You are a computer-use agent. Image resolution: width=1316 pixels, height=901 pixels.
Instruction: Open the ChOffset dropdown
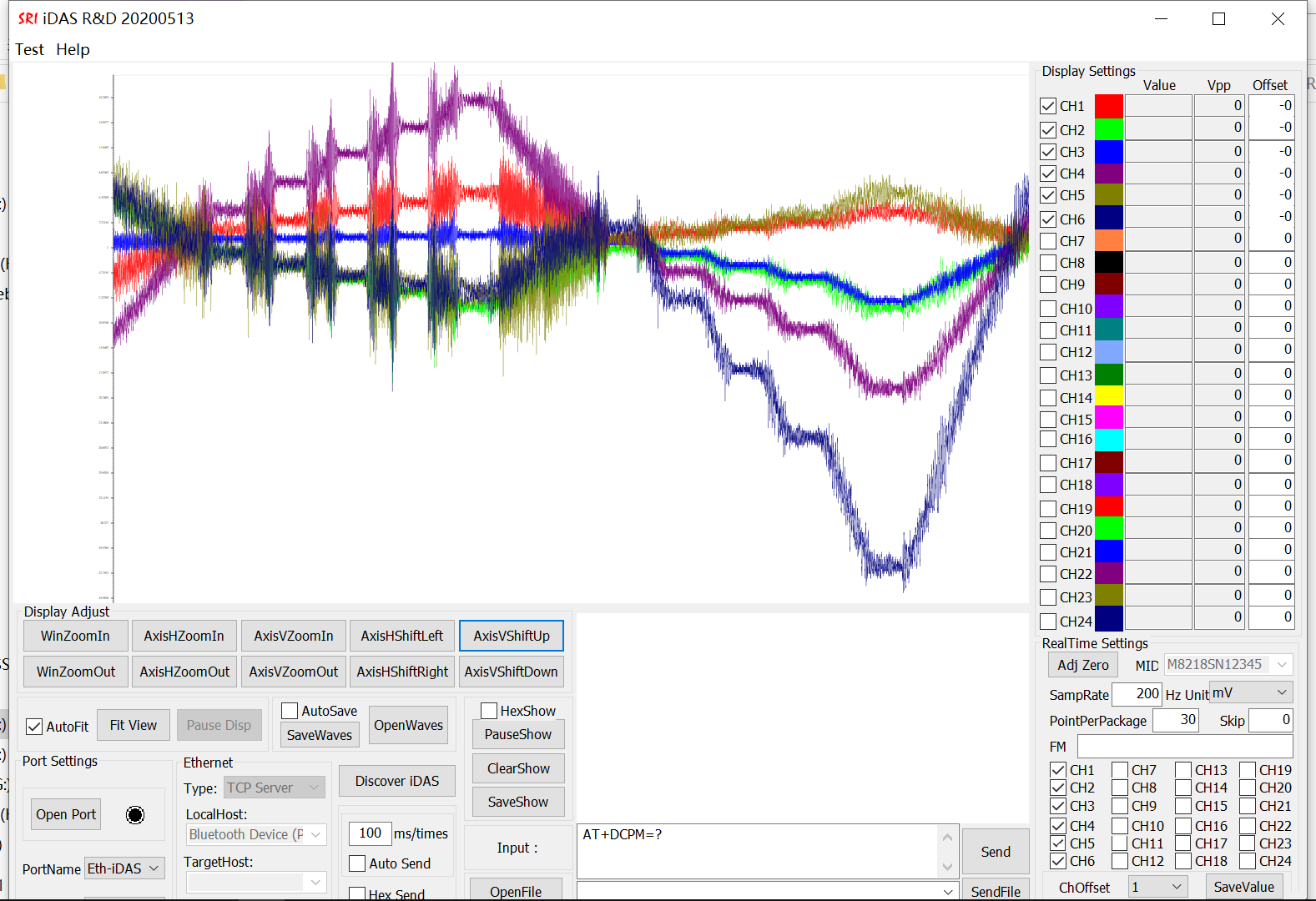click(1157, 887)
